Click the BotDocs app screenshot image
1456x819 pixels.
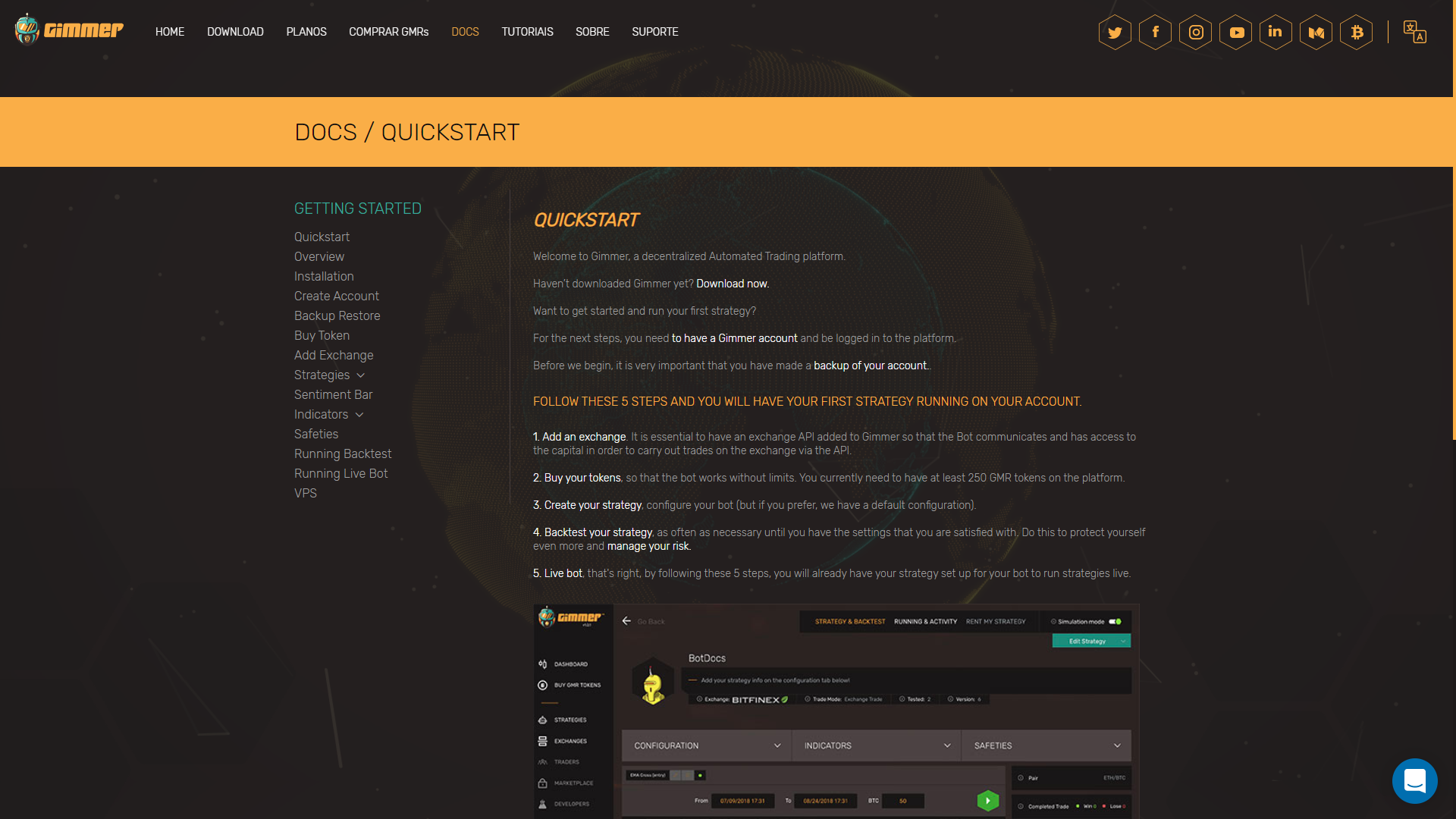click(836, 711)
